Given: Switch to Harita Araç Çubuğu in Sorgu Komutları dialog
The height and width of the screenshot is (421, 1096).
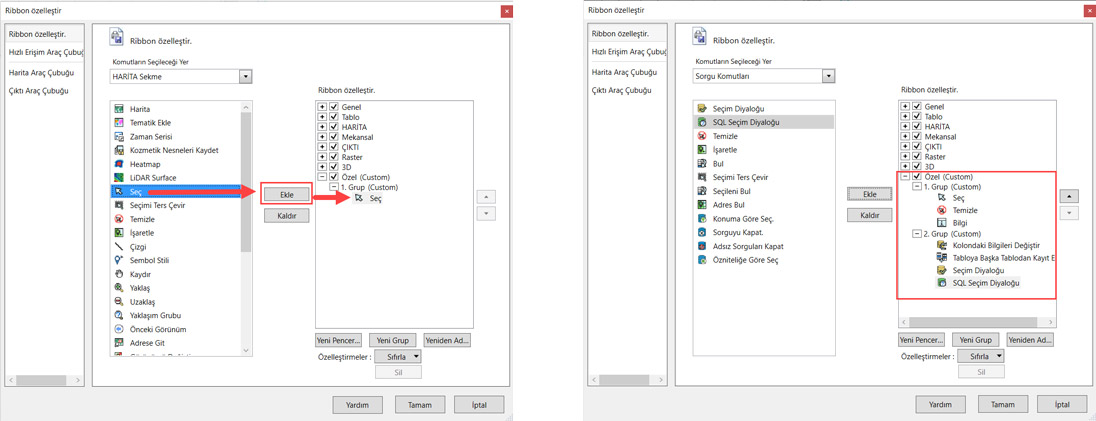Looking at the screenshot, I should tap(624, 73).
